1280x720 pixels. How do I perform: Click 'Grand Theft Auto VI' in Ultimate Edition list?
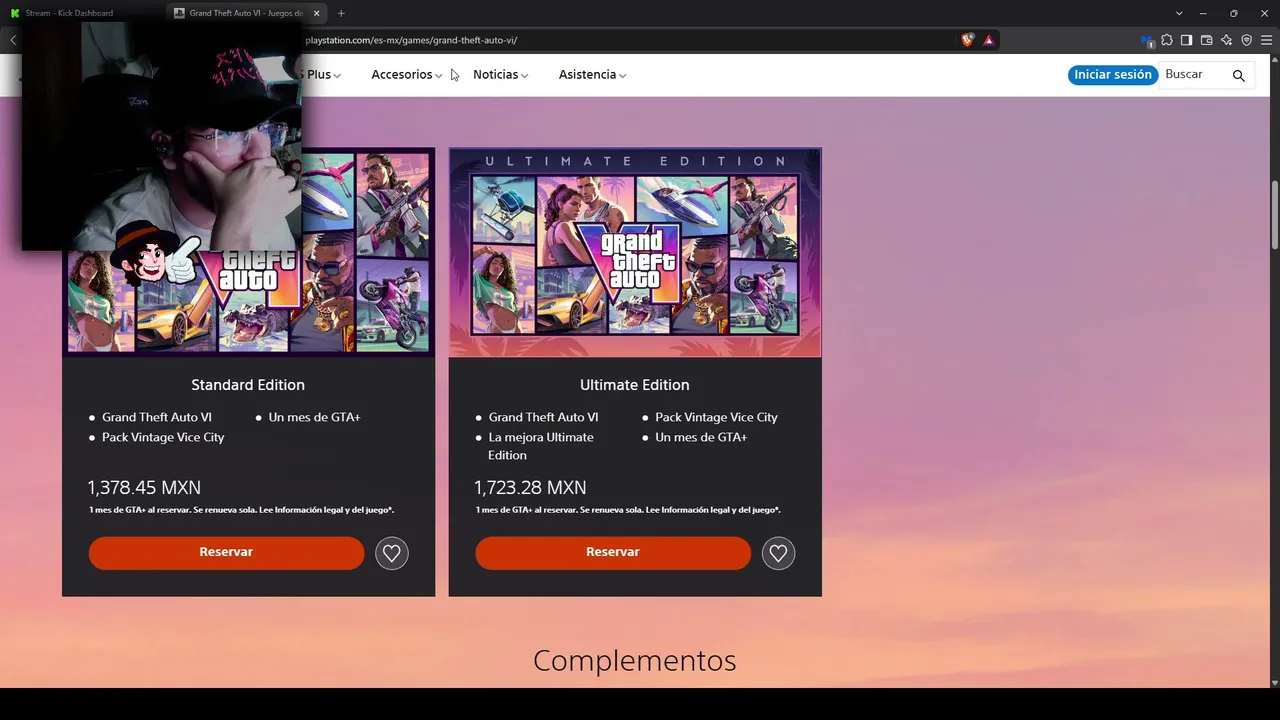(543, 417)
